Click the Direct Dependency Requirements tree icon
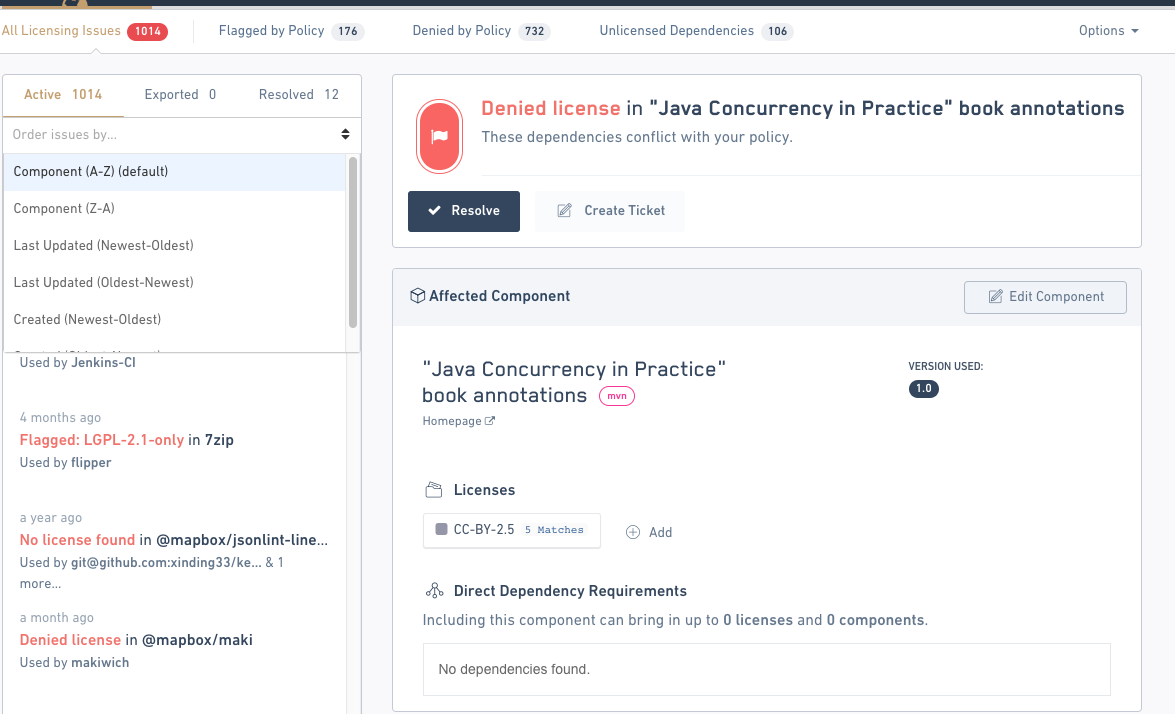1175x714 pixels. tap(434, 591)
